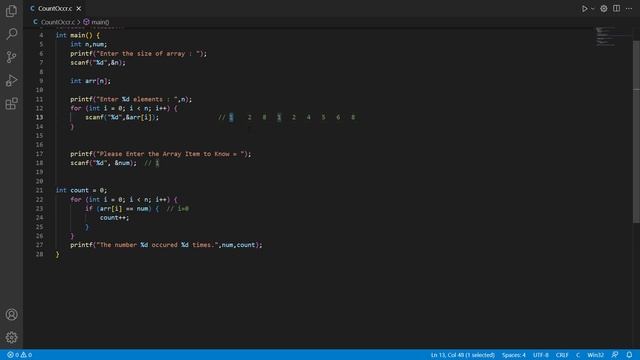The height and width of the screenshot is (360, 640).
Task: Click the 'Please Enter the Array Item' printf line
Action: click(160, 154)
